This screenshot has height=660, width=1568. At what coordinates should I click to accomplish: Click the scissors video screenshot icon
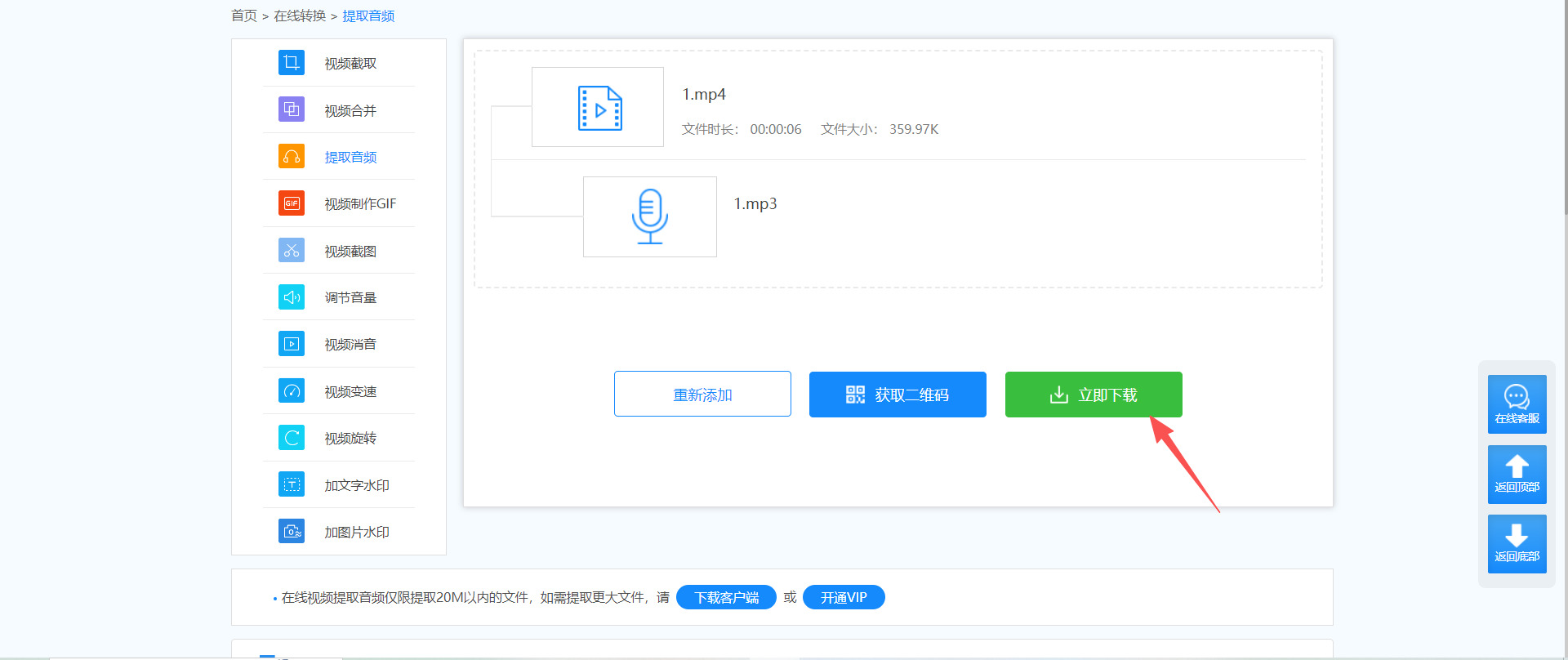coord(292,250)
